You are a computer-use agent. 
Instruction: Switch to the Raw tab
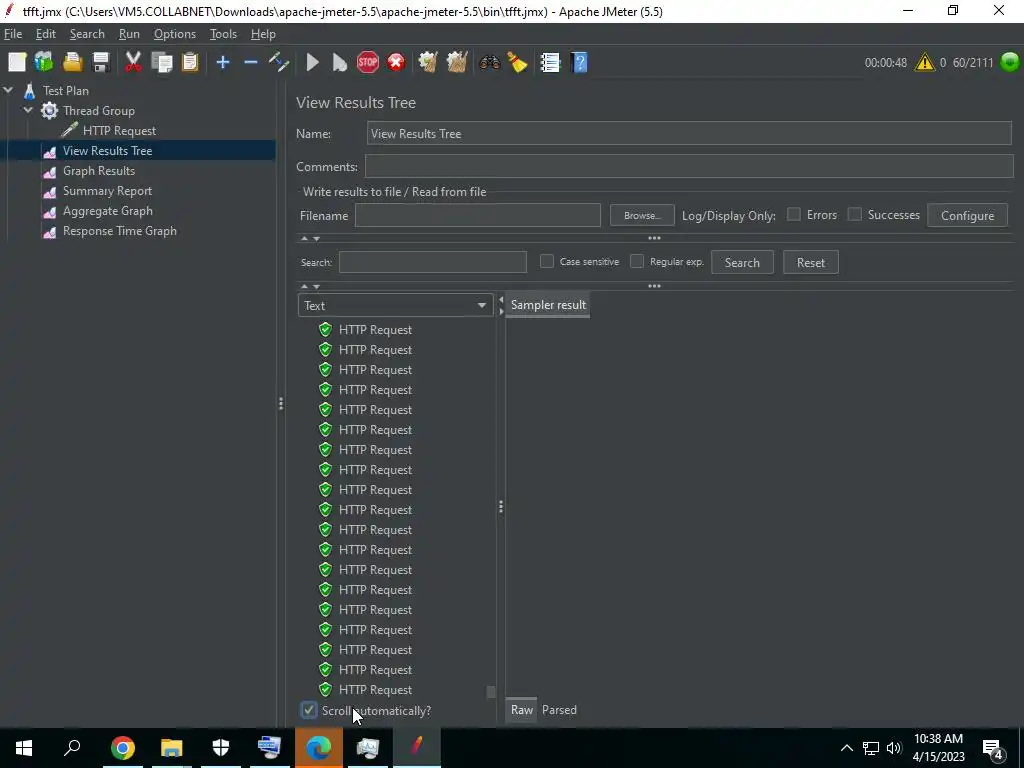click(521, 710)
